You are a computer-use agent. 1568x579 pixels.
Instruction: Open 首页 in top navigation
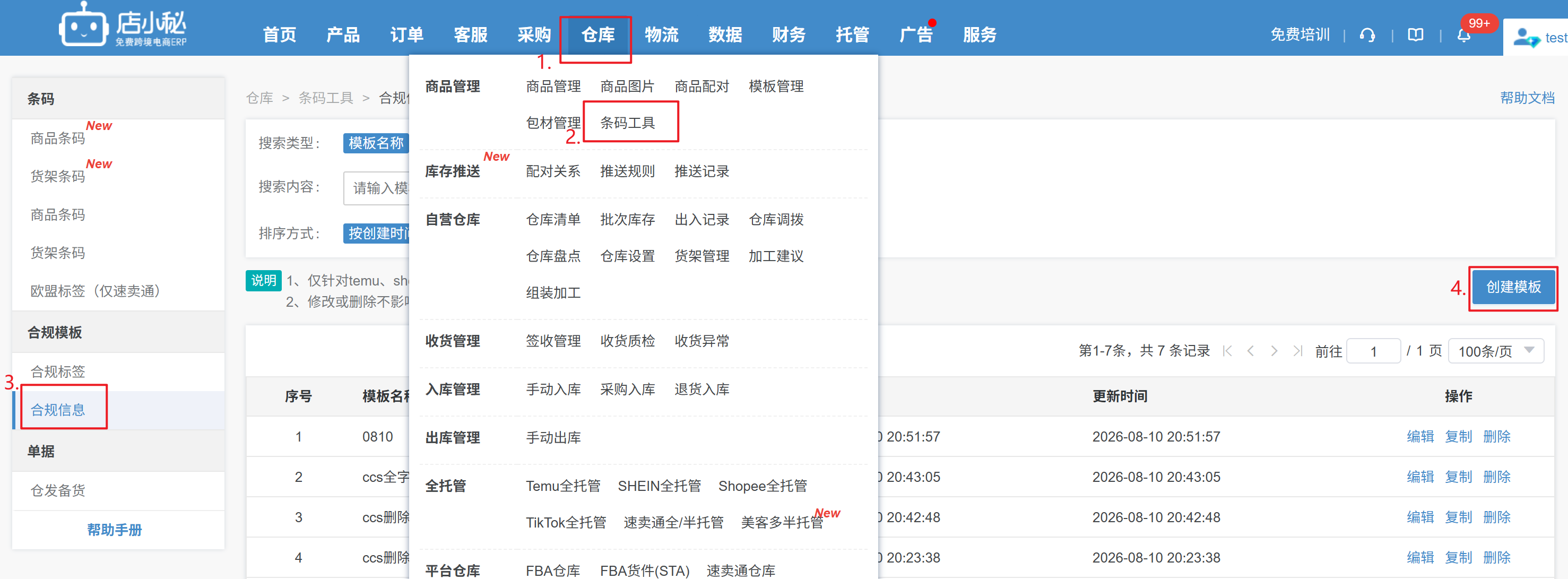point(280,34)
